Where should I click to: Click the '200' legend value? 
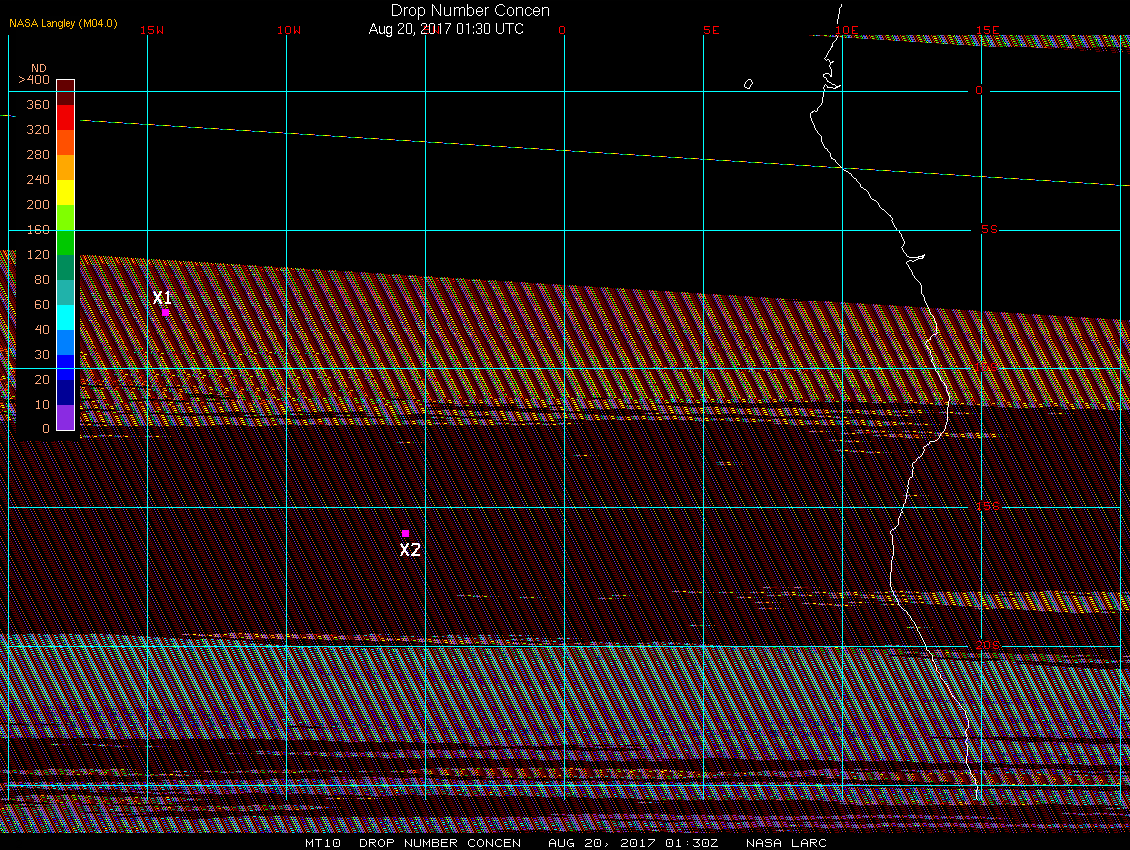tap(37, 205)
